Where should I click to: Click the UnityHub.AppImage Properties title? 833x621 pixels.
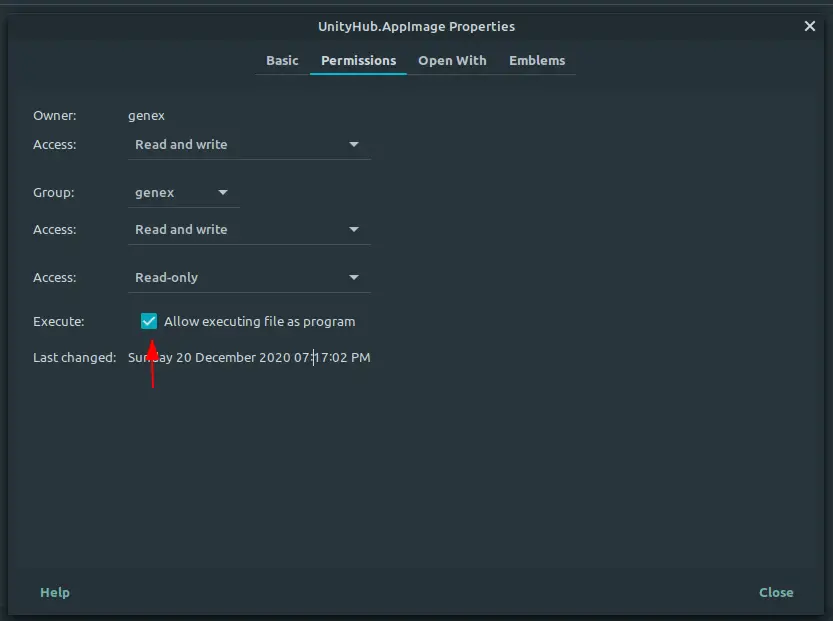point(416,27)
